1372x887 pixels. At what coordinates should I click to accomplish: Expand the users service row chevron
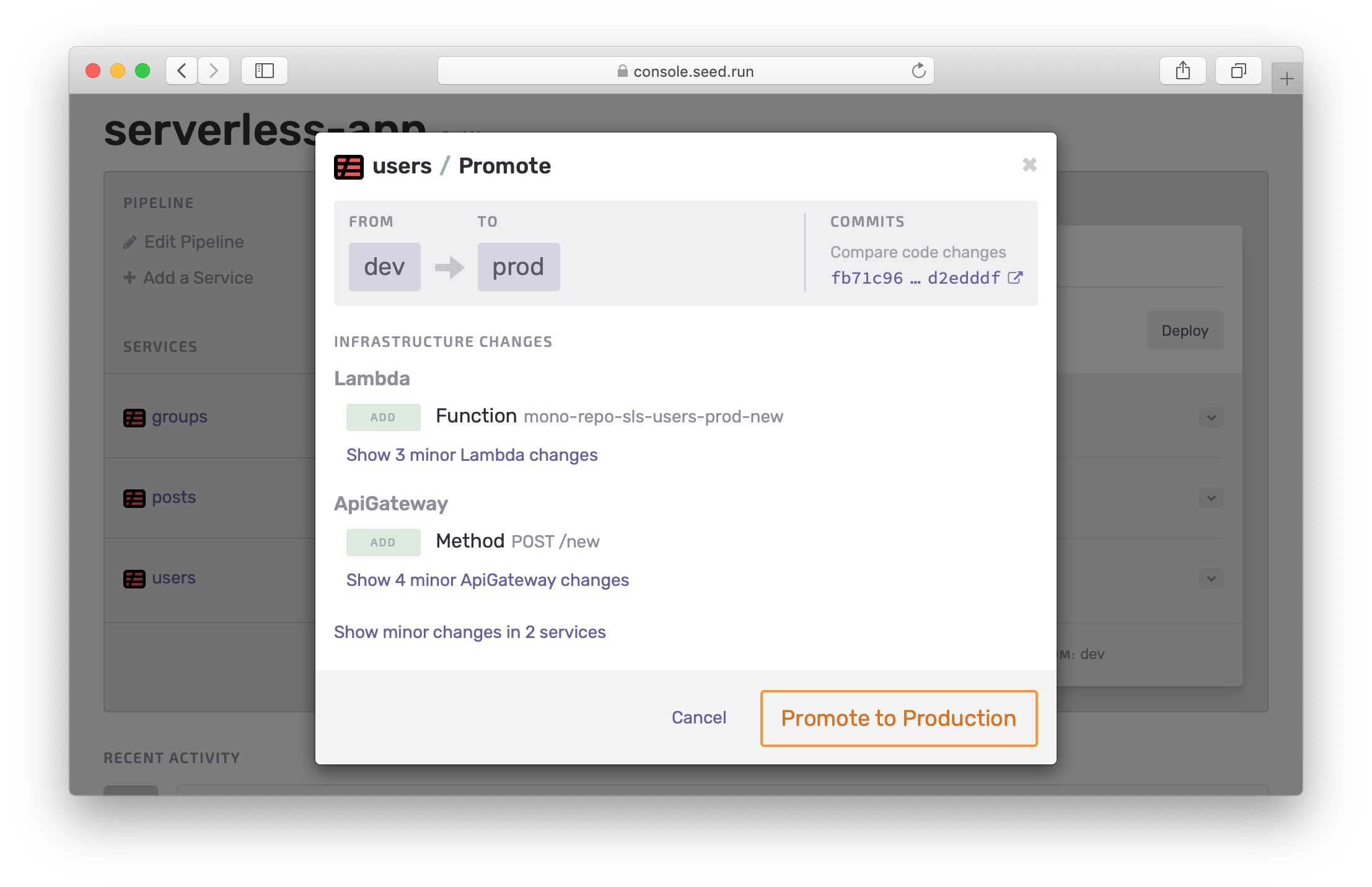click(1211, 579)
